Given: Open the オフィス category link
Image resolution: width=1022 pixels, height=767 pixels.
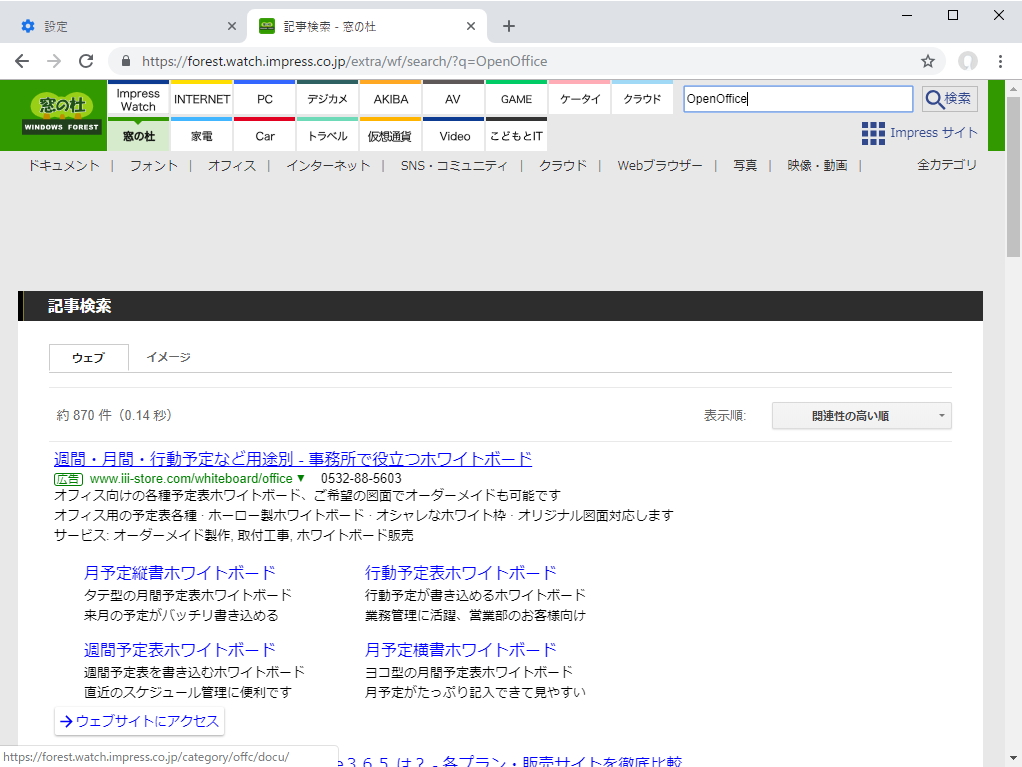Looking at the screenshot, I should (x=232, y=166).
